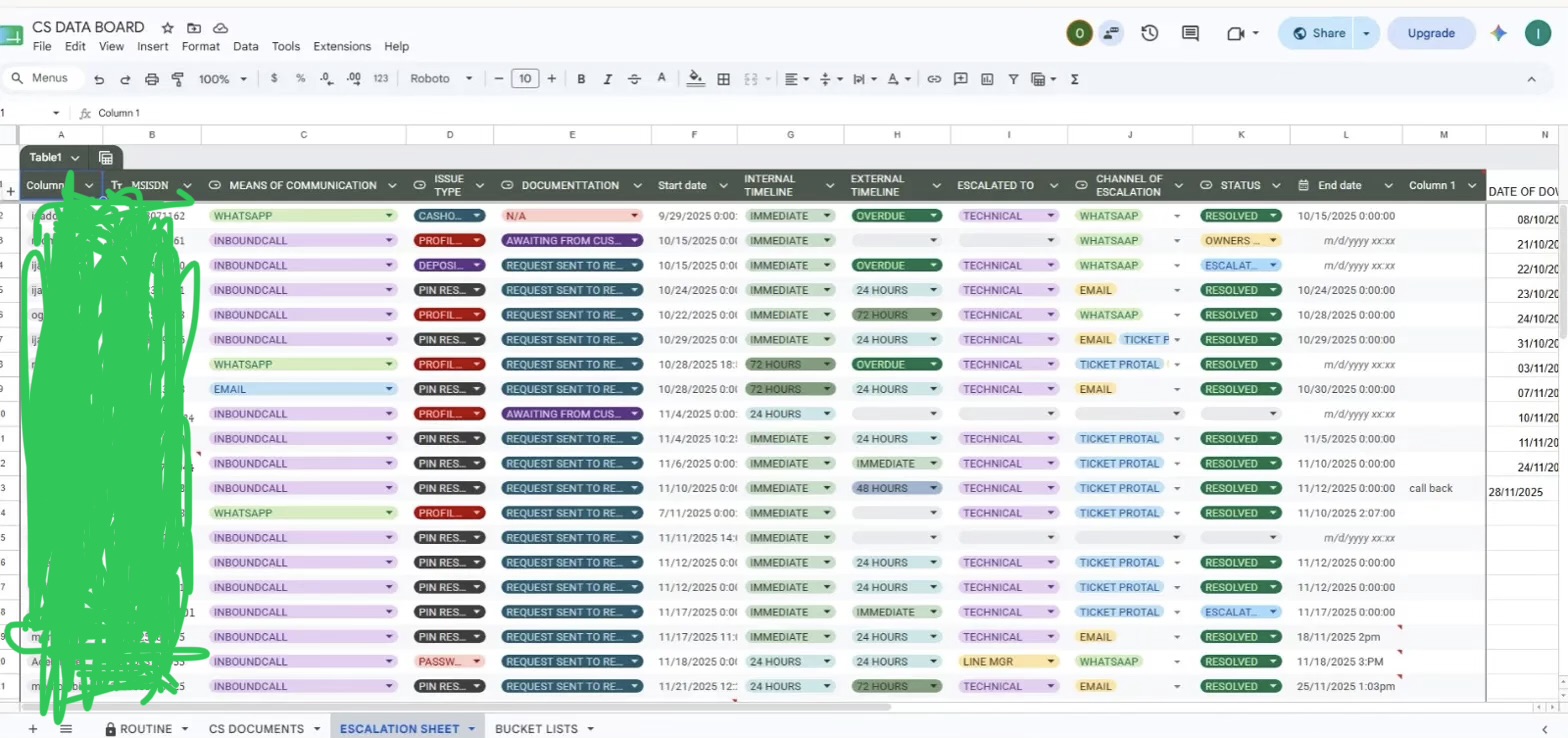This screenshot has width=1568, height=738.
Task: Launch Gemini assistant sparkle icon
Action: (1498, 33)
